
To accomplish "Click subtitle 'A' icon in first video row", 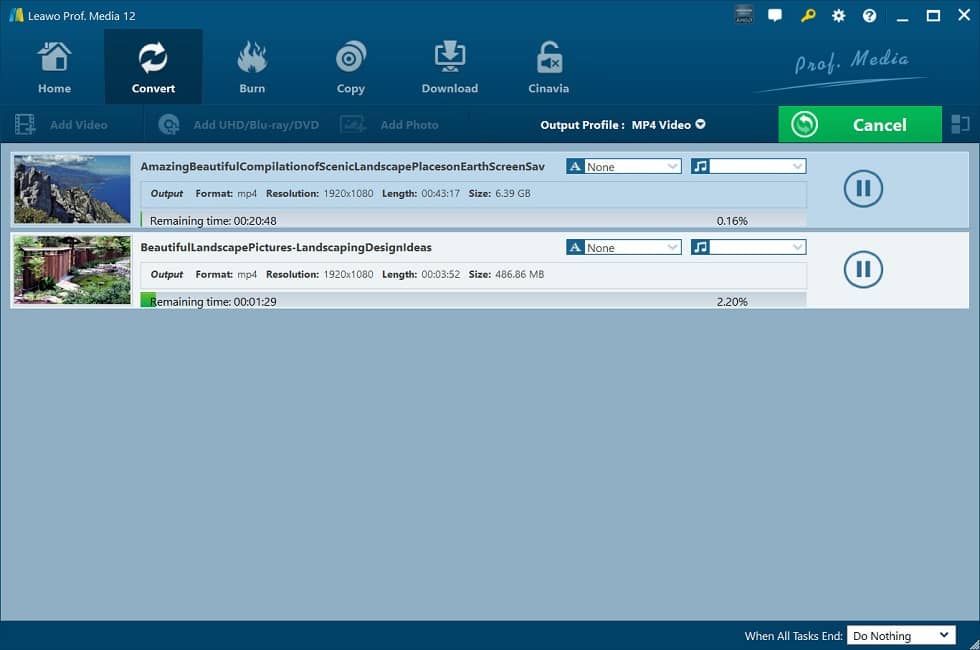I will click(x=575, y=166).
